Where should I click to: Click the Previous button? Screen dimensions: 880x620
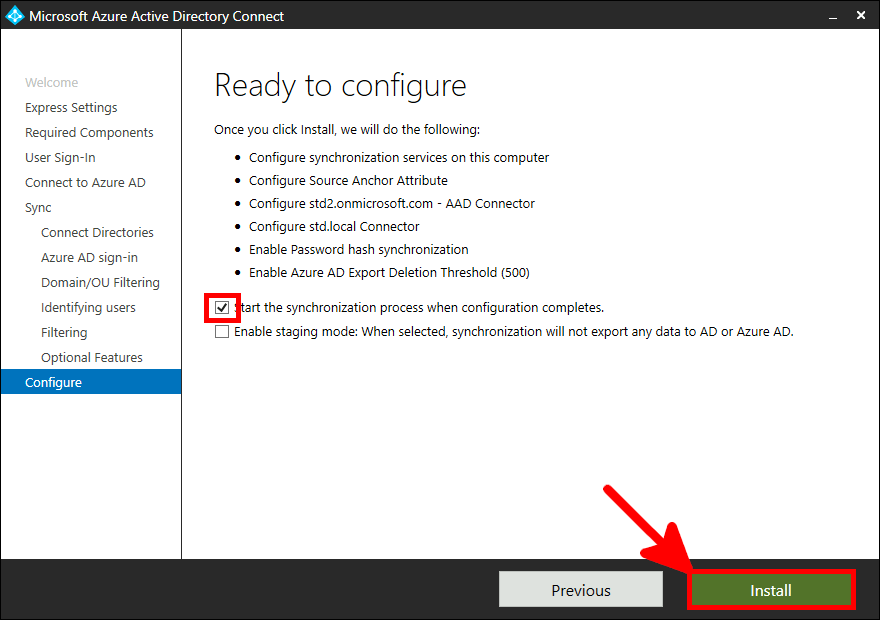580,589
